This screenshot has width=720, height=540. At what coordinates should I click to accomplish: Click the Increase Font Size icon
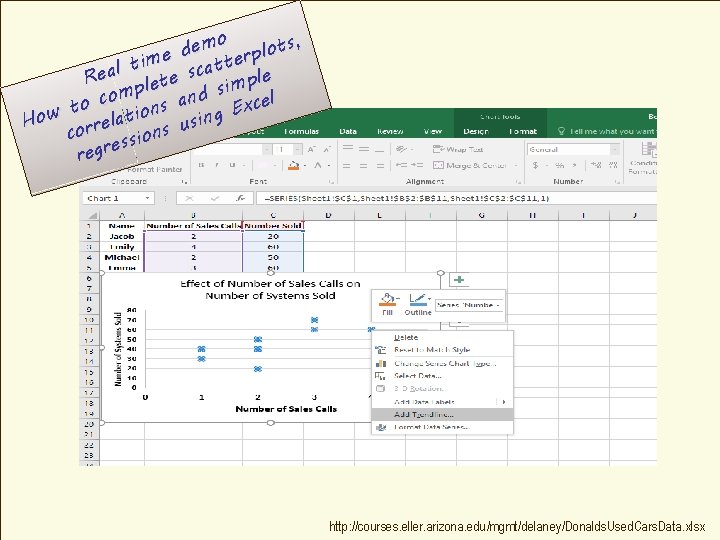[312, 149]
